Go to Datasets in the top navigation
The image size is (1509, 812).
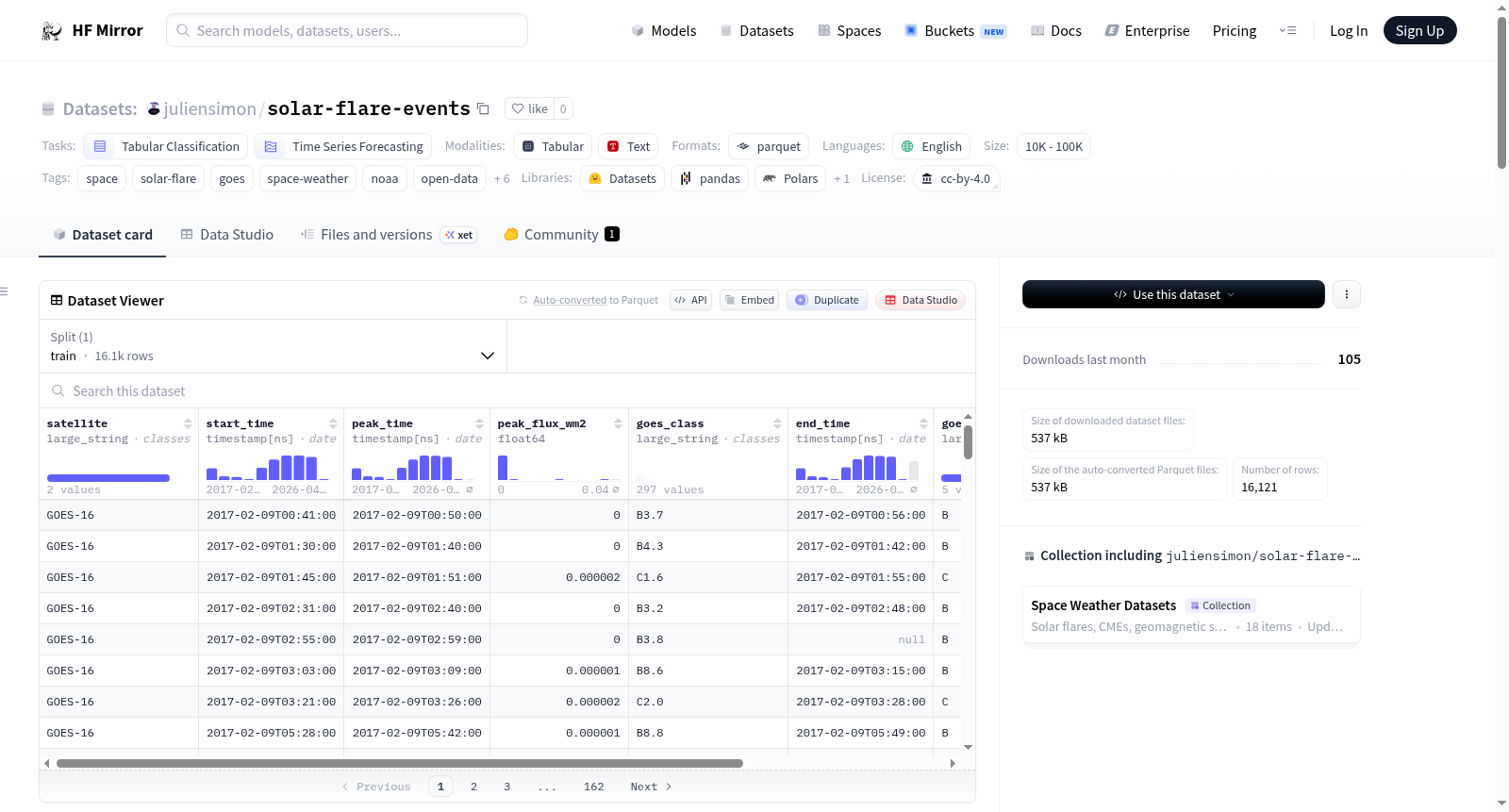point(757,30)
